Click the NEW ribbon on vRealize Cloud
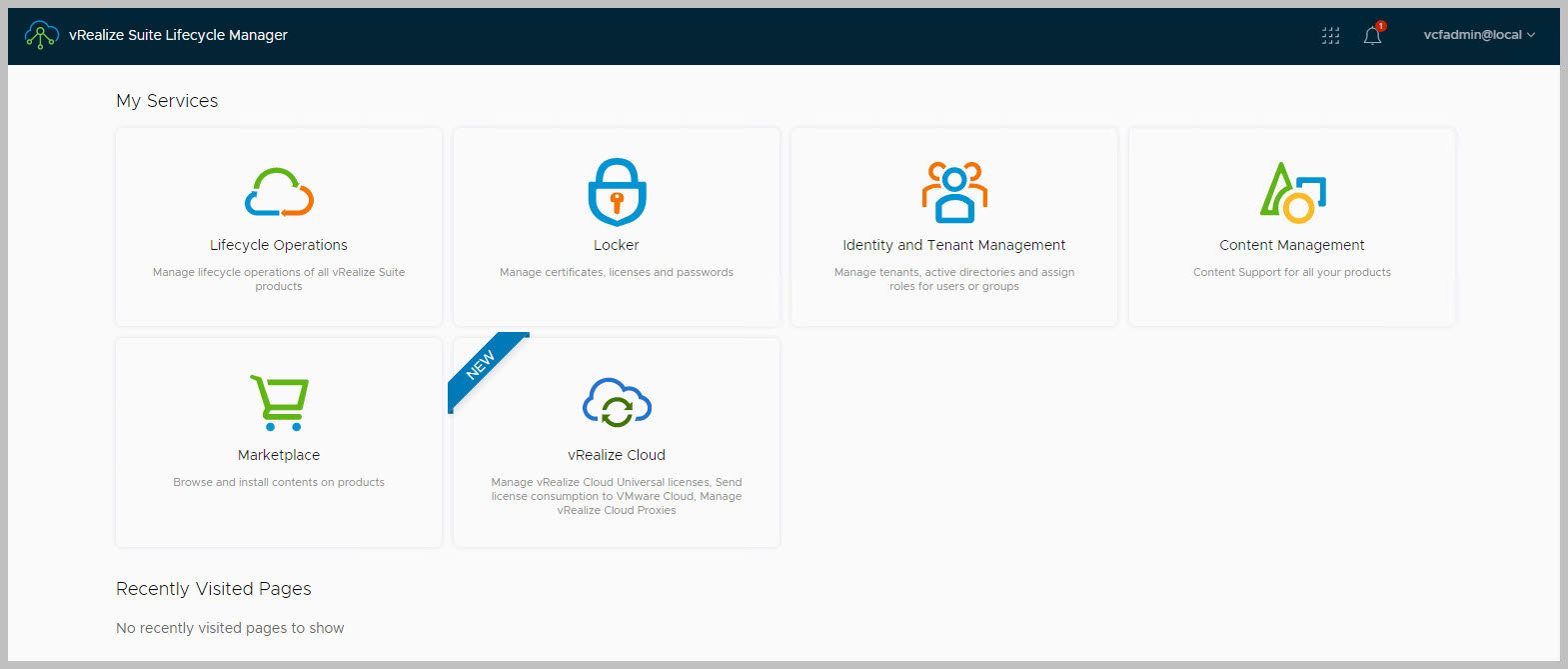 (x=483, y=367)
